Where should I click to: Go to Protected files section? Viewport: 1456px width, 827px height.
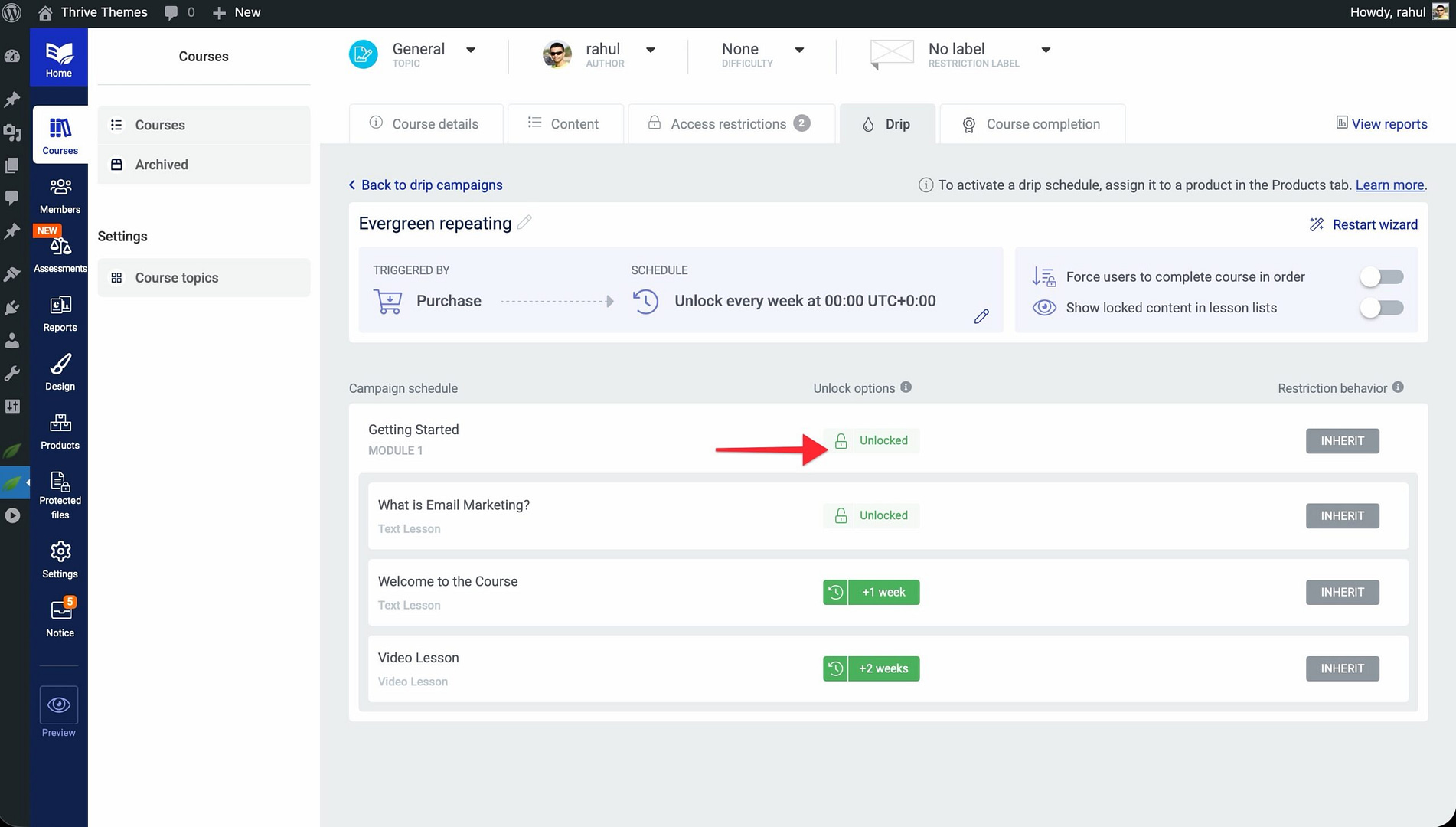click(60, 495)
